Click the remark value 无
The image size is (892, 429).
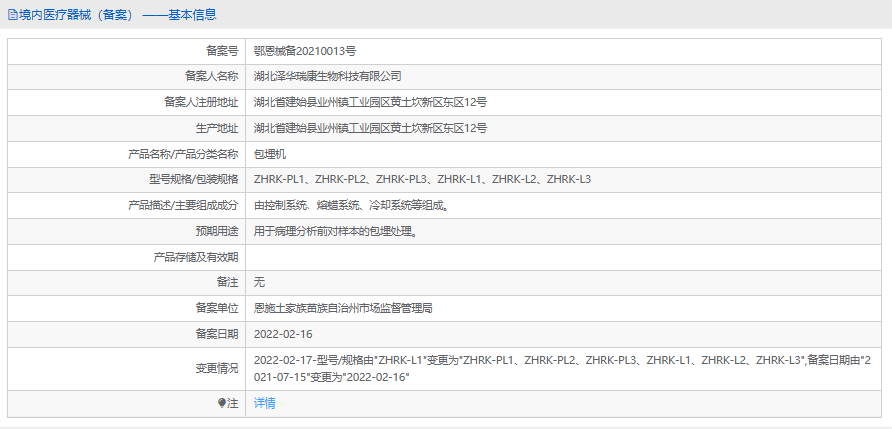point(259,283)
